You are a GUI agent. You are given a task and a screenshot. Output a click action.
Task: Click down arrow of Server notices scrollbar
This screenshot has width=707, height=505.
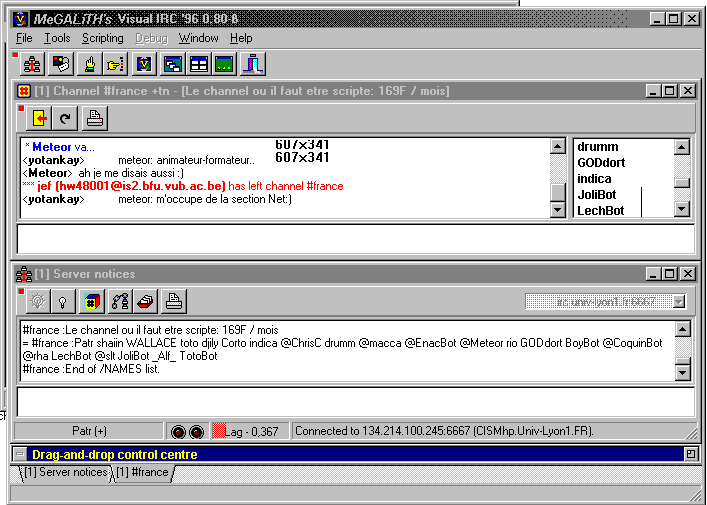coord(682,372)
